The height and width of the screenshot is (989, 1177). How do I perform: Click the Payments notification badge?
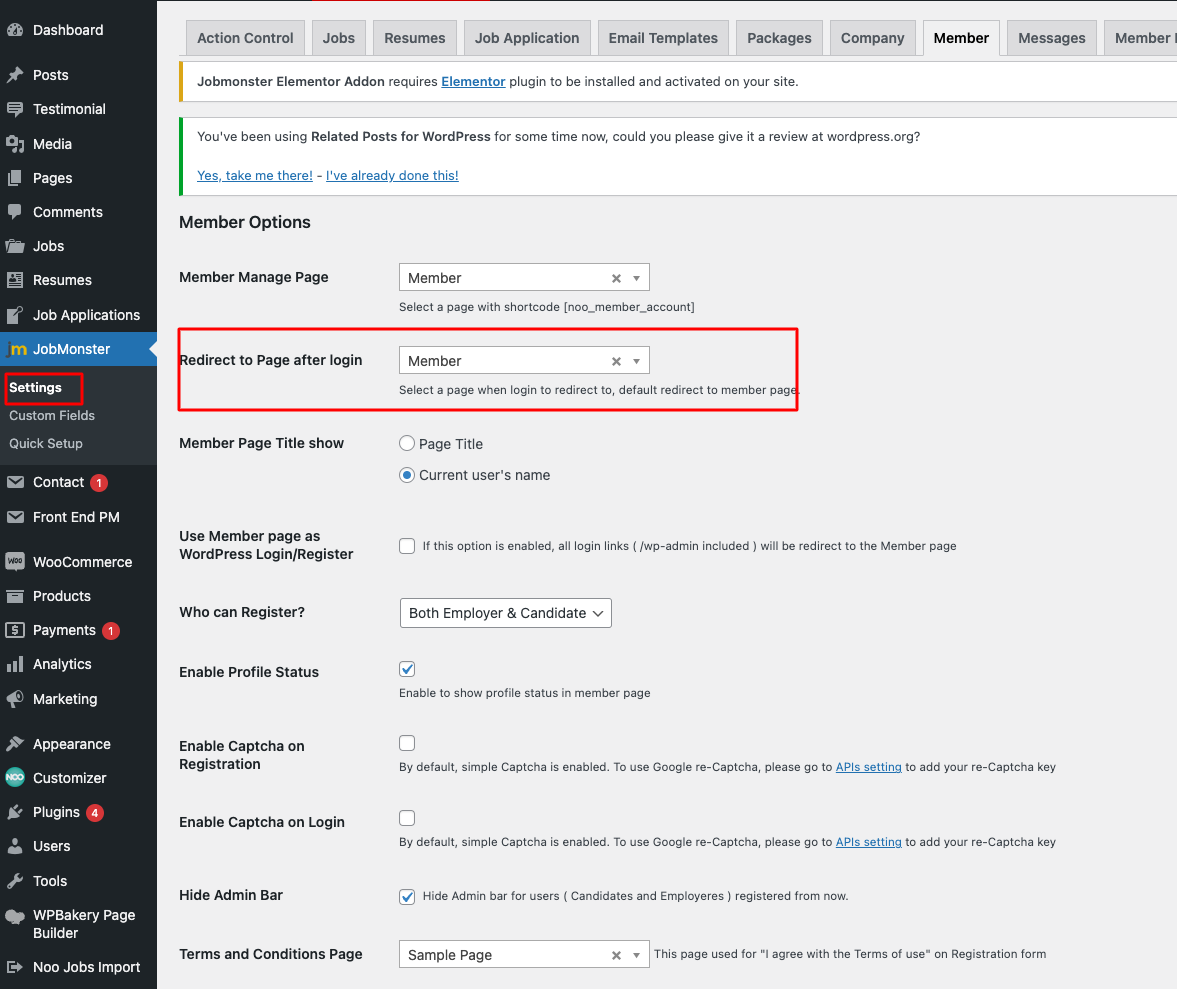111,630
